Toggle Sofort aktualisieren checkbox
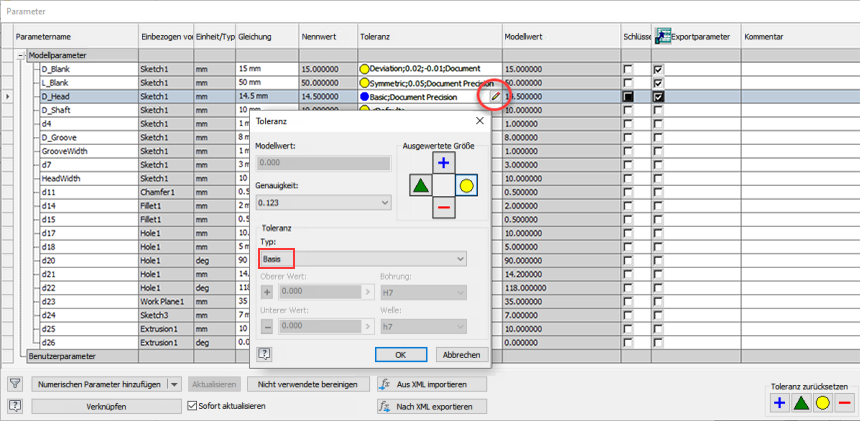This screenshot has width=860, height=421. (x=192, y=406)
